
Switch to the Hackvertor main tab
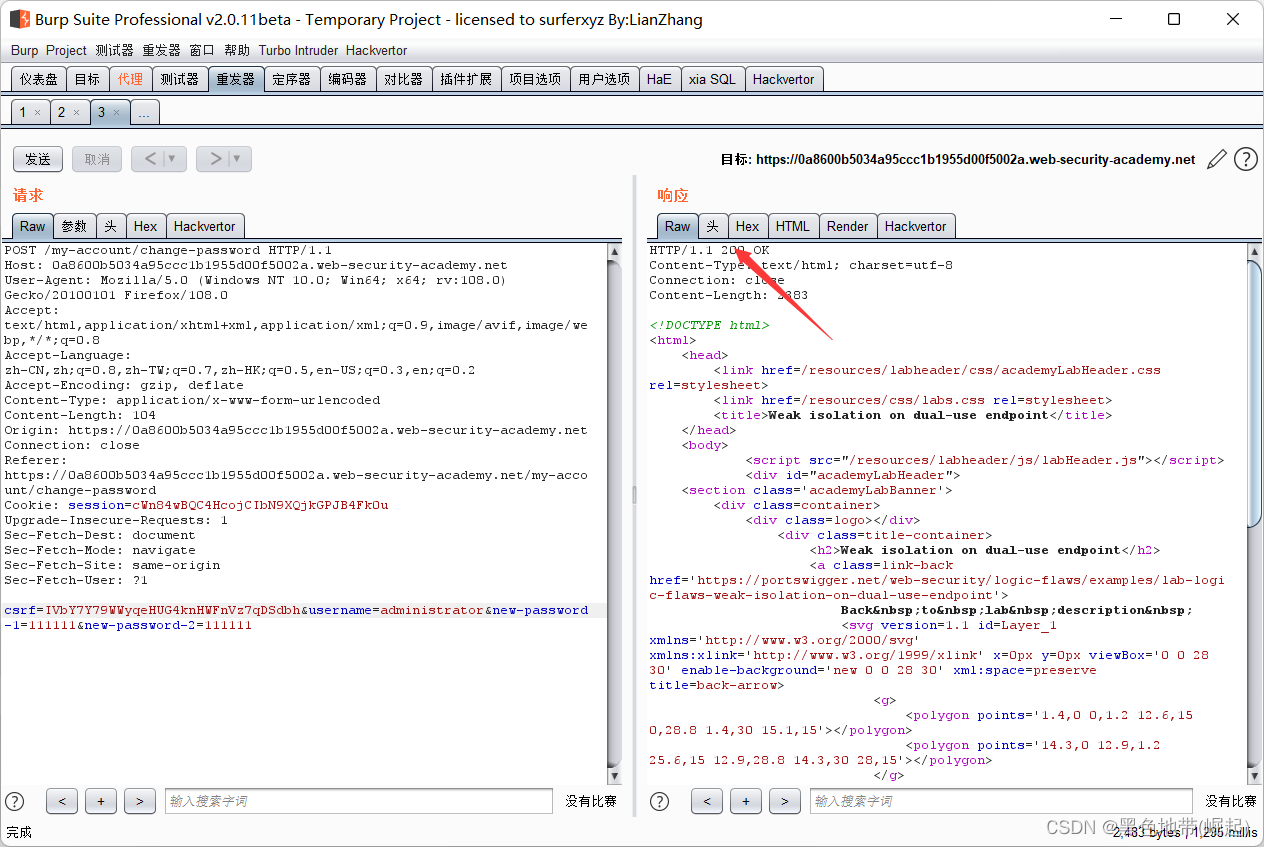tap(783, 79)
